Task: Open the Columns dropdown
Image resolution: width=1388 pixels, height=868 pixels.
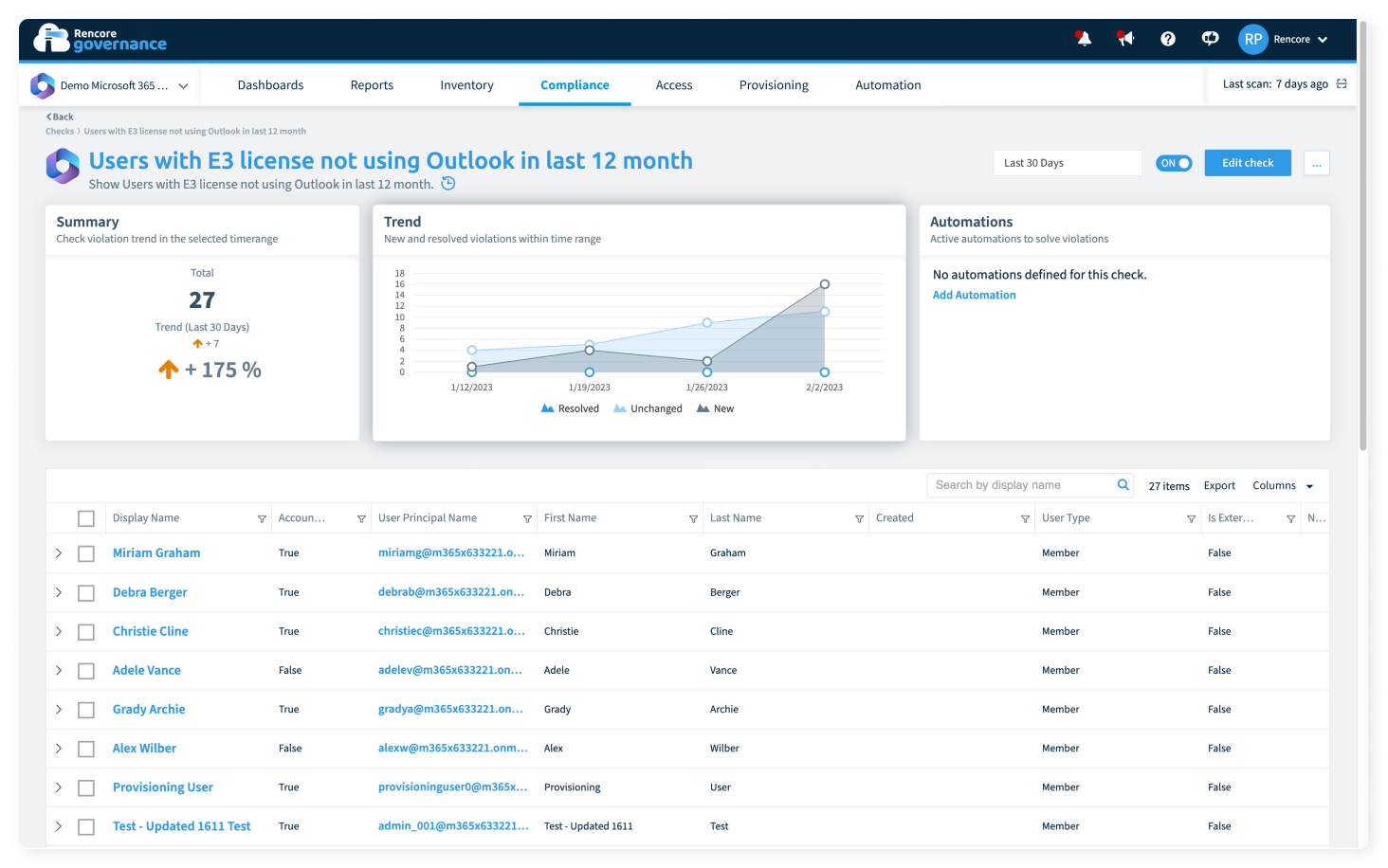Action: click(1283, 486)
